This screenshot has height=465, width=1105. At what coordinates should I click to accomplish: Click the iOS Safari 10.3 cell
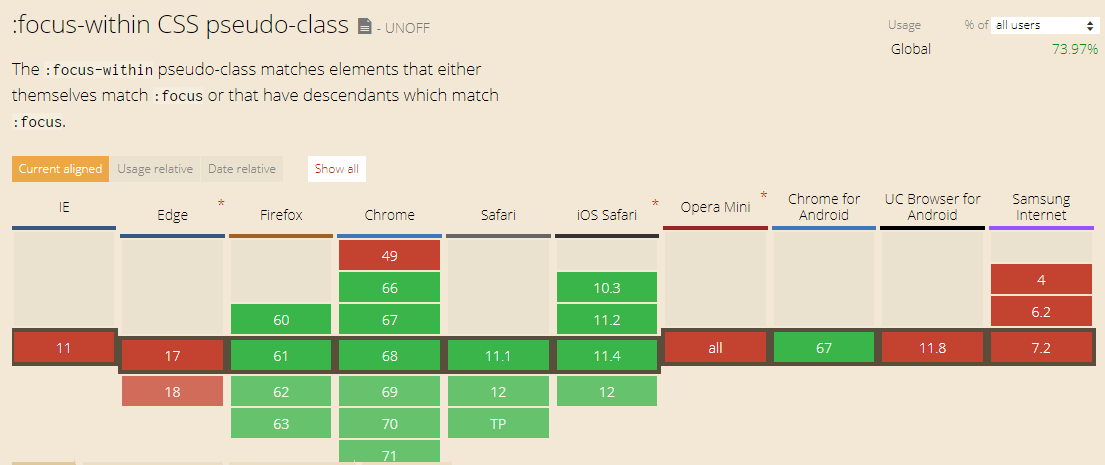point(607,287)
